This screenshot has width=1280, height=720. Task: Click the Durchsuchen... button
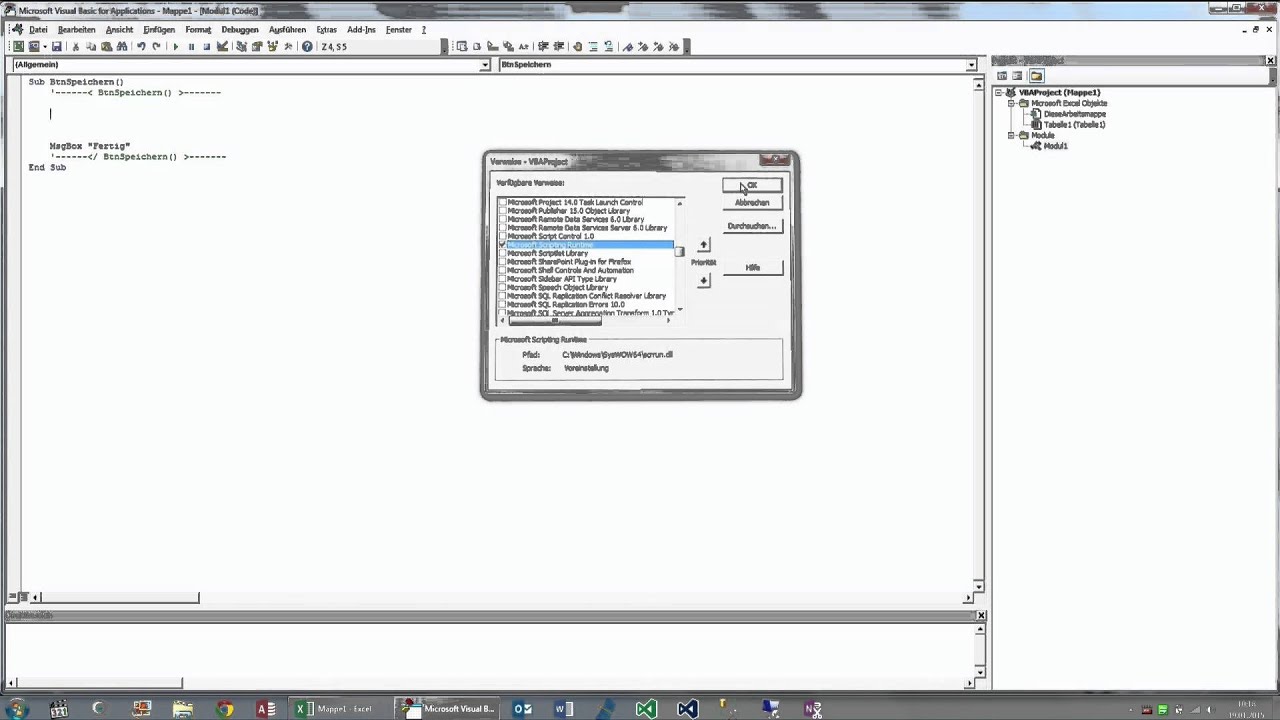click(752, 226)
